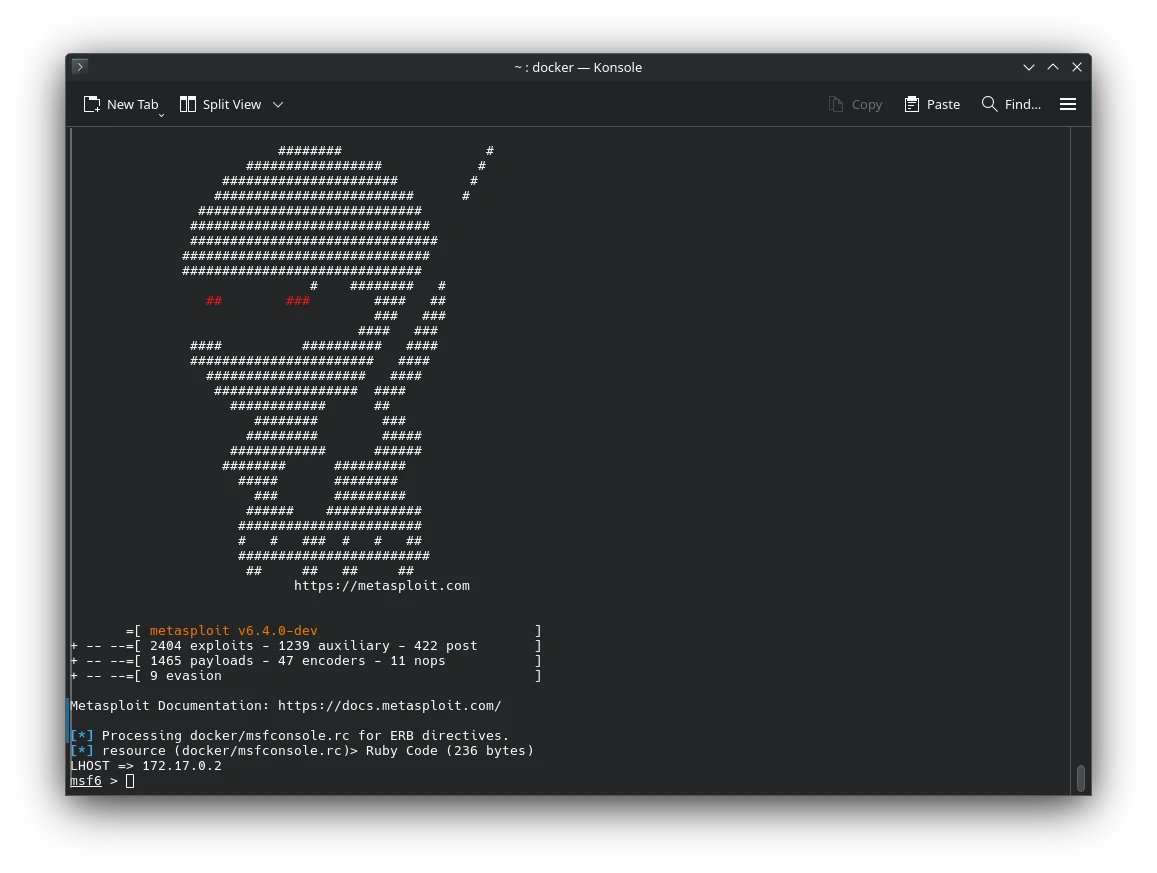Expand the Split View dropdown chevron
Image resolution: width=1157 pixels, height=873 pixels.
coord(278,105)
